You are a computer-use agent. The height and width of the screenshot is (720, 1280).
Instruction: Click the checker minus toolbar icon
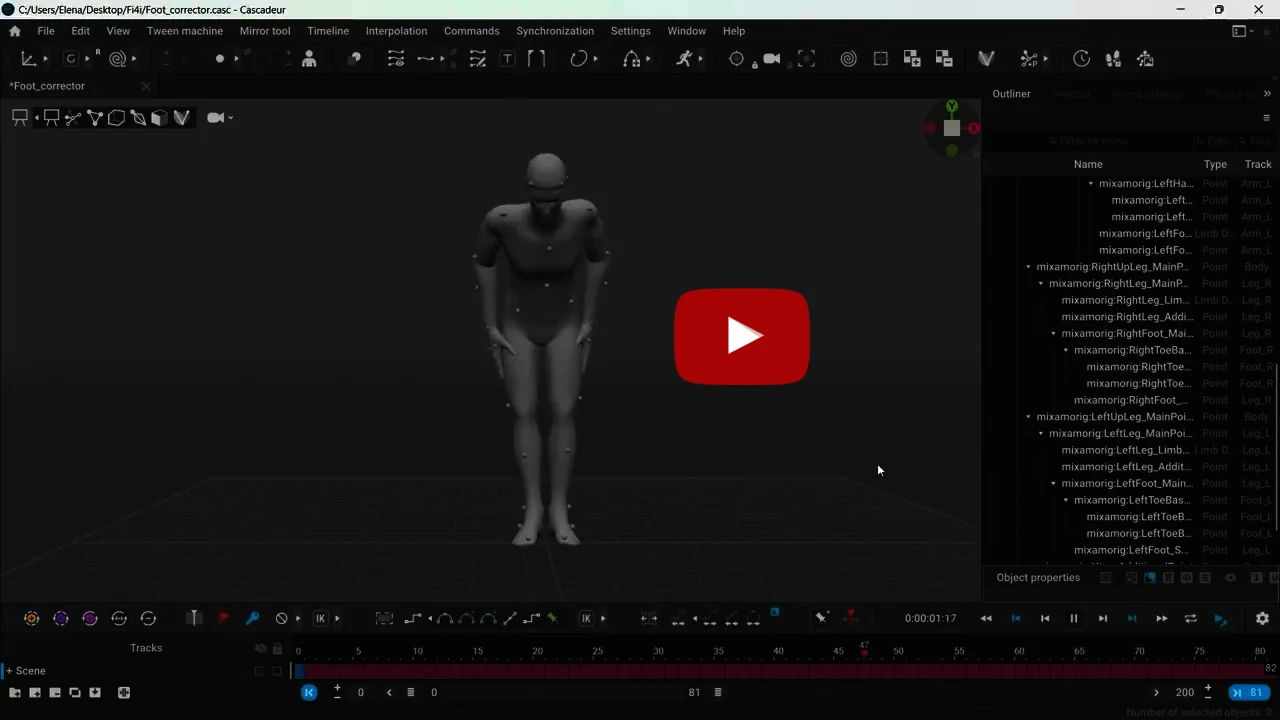tap(944, 59)
